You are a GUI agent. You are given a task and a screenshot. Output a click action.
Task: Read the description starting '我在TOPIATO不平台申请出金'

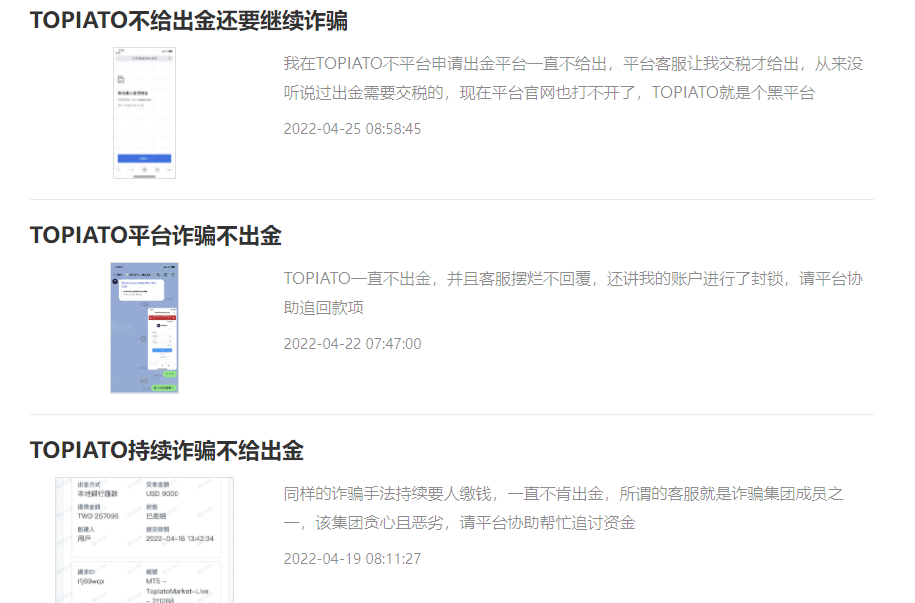pyautogui.click(x=573, y=79)
